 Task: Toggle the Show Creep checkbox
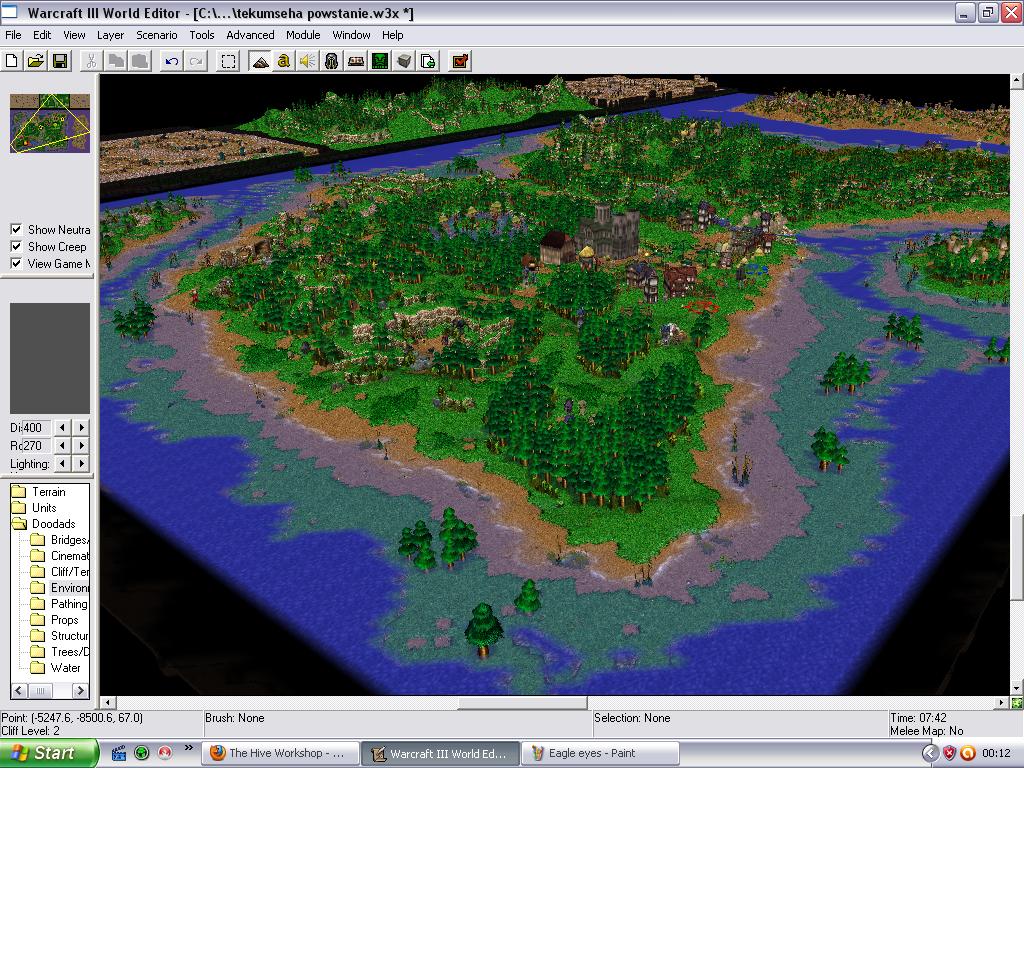pos(16,246)
